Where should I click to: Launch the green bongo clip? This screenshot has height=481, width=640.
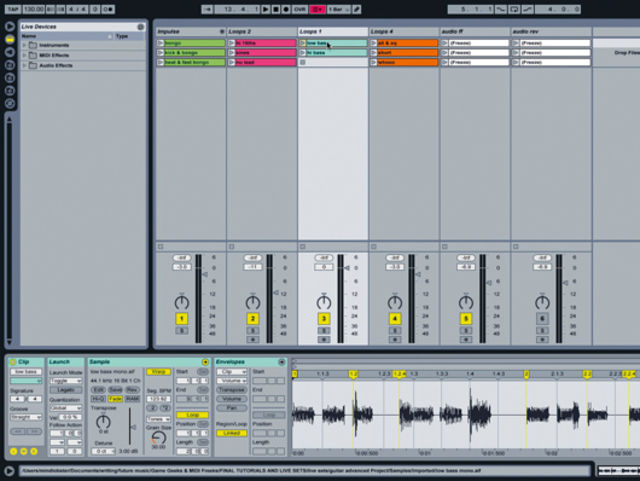tap(160, 43)
